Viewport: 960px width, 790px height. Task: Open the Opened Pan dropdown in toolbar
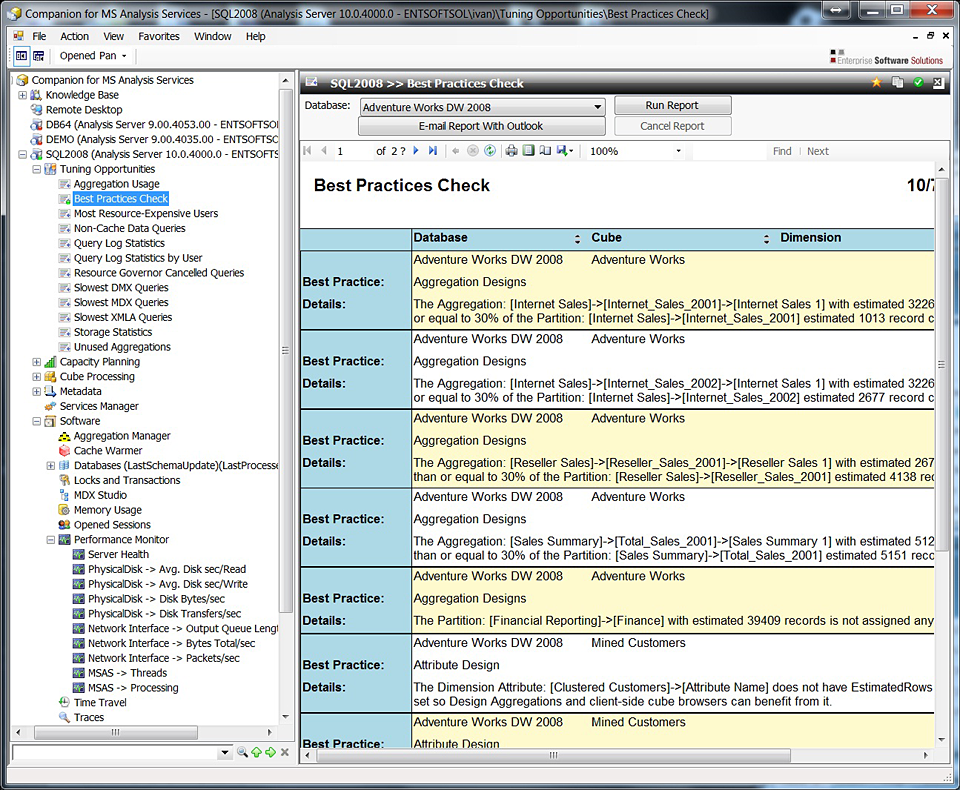93,56
